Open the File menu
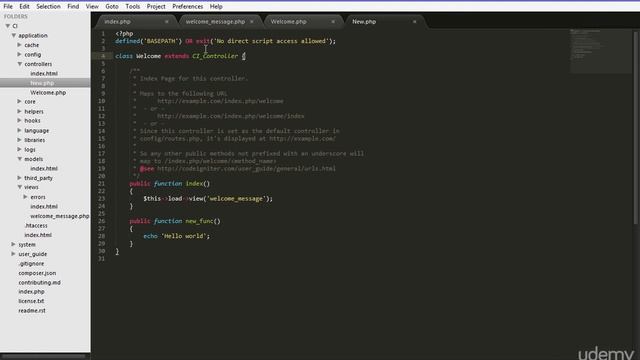 tap(8, 7)
